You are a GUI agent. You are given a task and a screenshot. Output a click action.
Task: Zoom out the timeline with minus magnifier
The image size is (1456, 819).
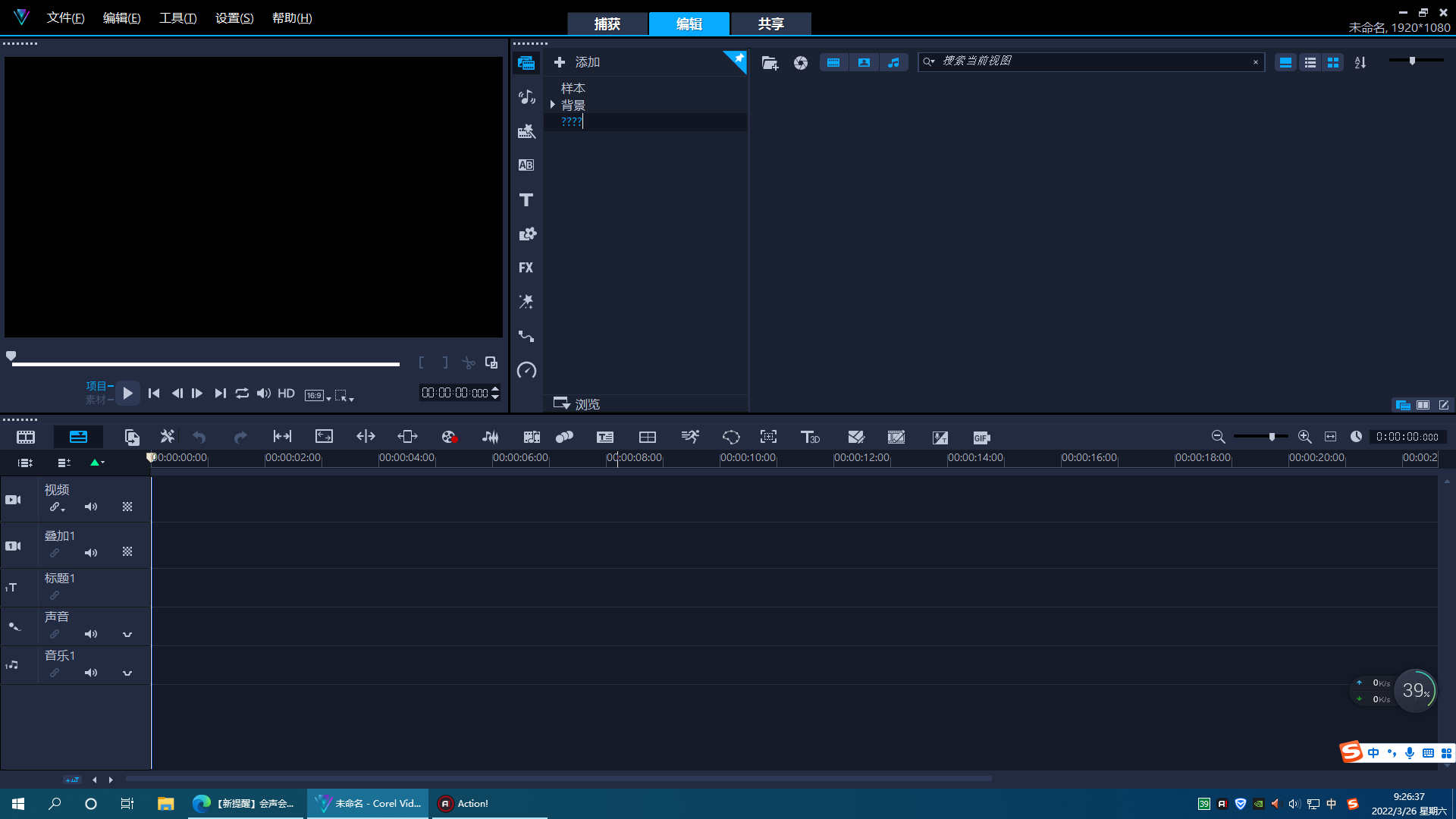(x=1218, y=437)
